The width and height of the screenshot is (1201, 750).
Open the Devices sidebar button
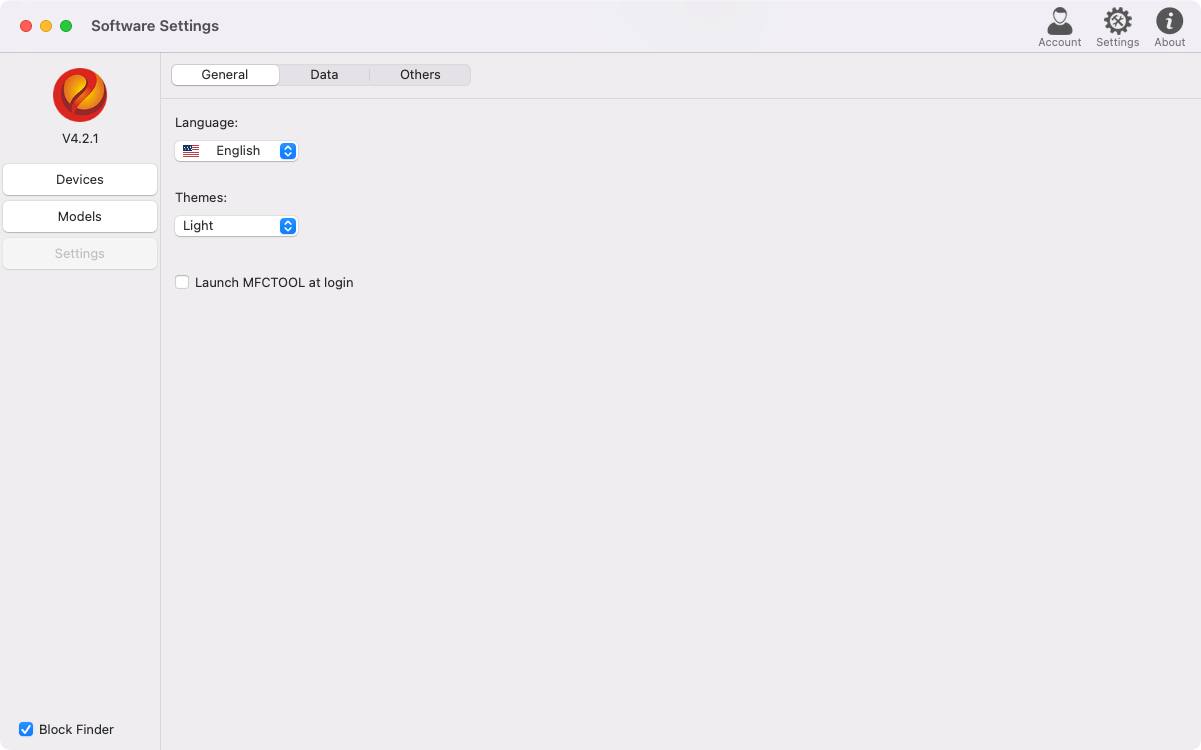tap(80, 180)
